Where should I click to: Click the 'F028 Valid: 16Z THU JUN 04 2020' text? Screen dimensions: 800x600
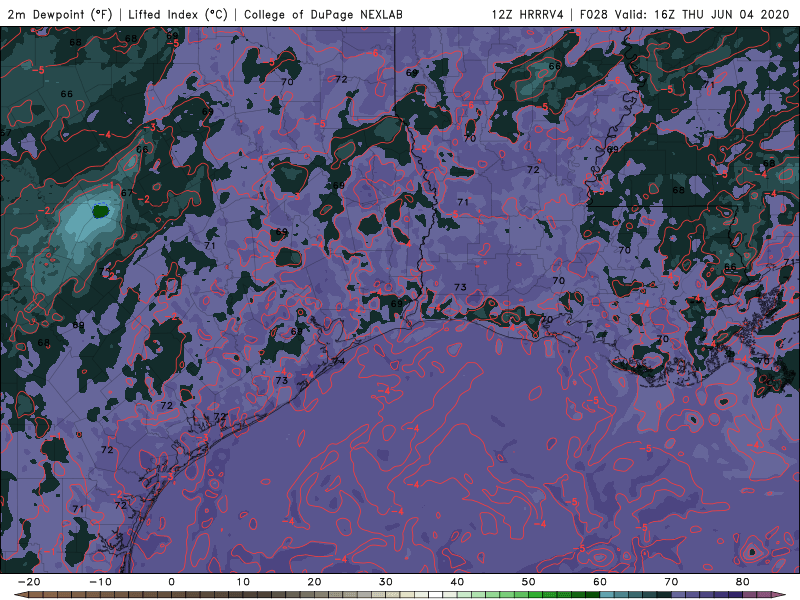click(x=685, y=14)
